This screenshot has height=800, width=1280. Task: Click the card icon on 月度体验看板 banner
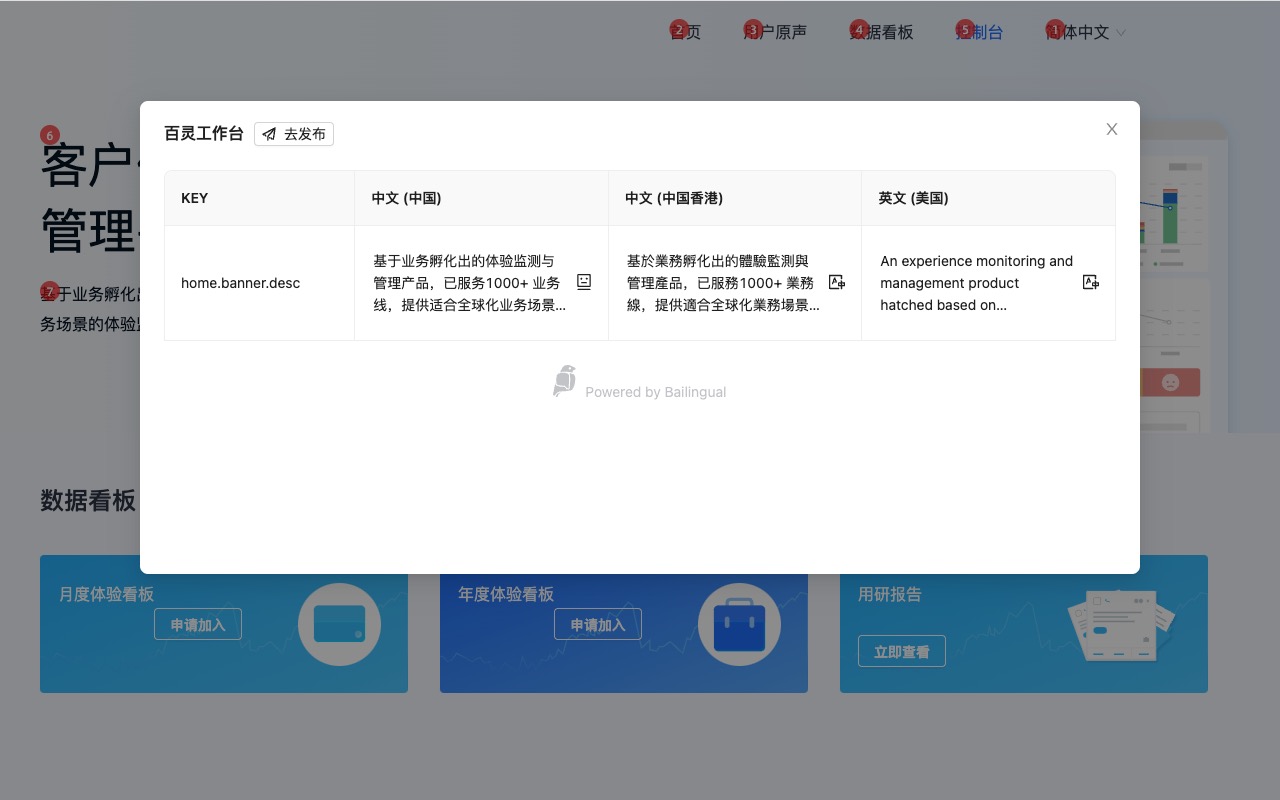point(339,624)
